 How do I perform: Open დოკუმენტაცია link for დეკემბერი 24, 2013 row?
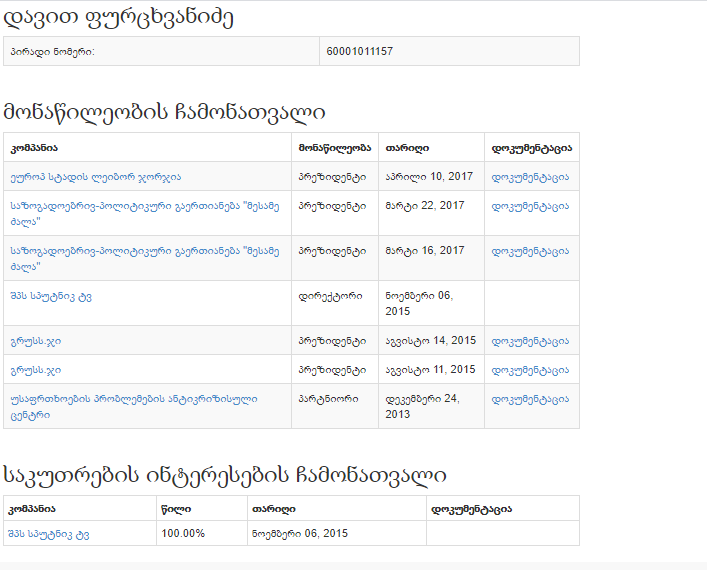pyautogui.click(x=530, y=399)
